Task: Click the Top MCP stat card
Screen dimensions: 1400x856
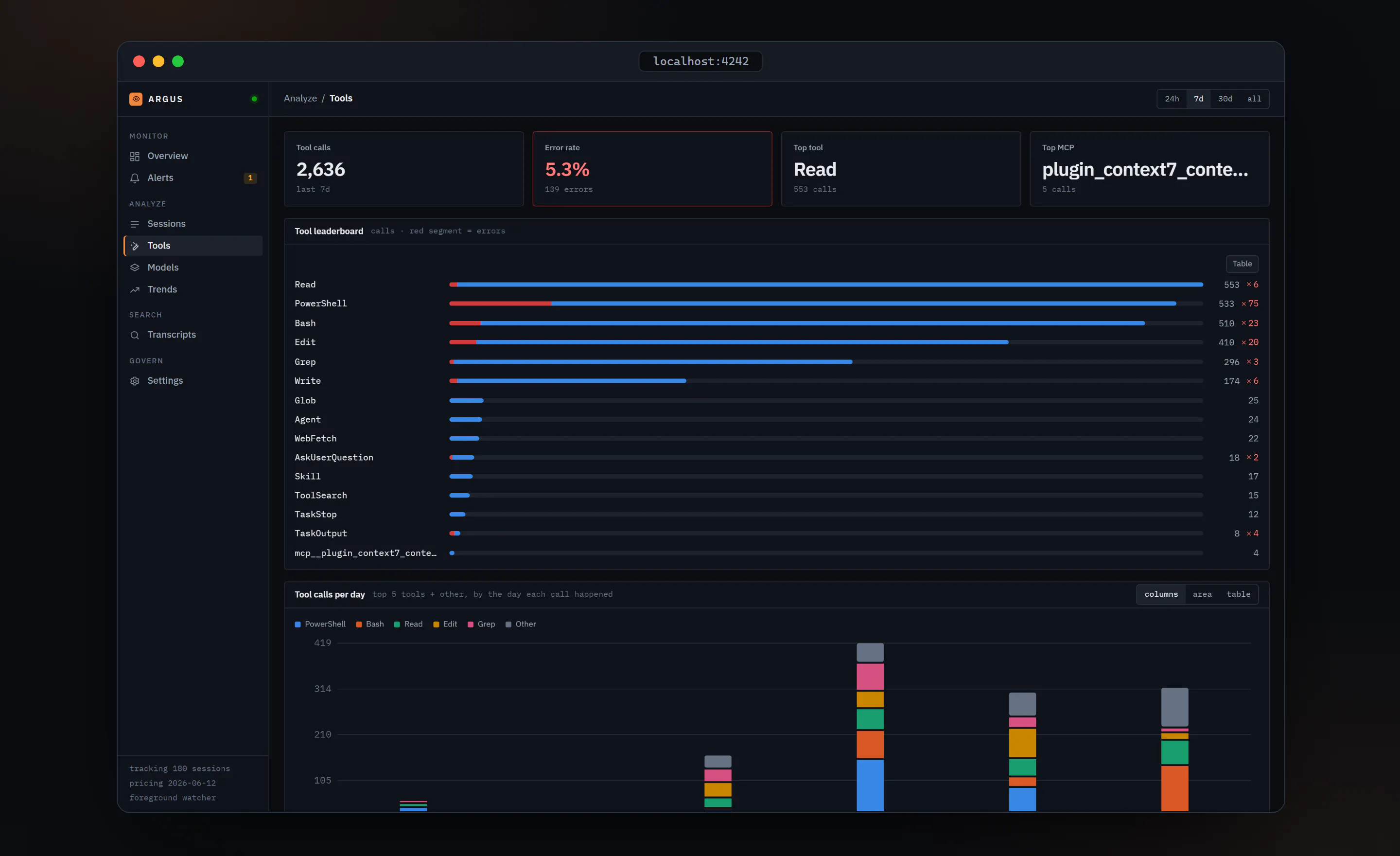Action: click(1150, 169)
